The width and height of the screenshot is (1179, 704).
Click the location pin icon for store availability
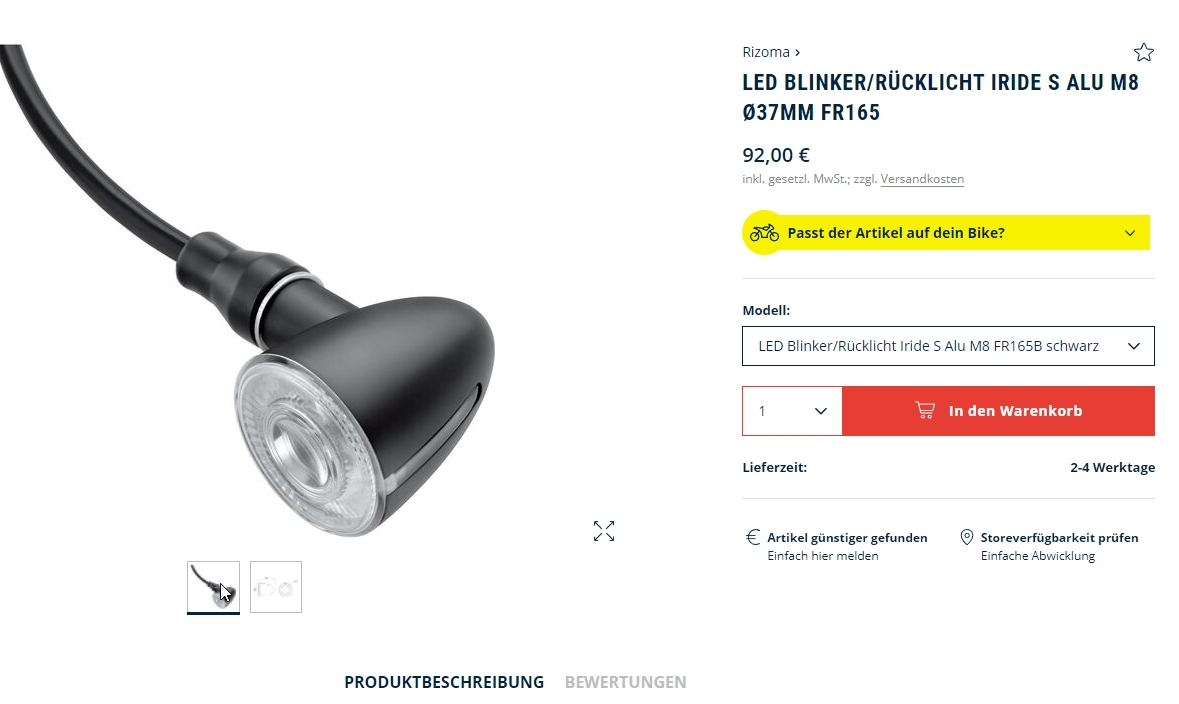[x=967, y=537]
